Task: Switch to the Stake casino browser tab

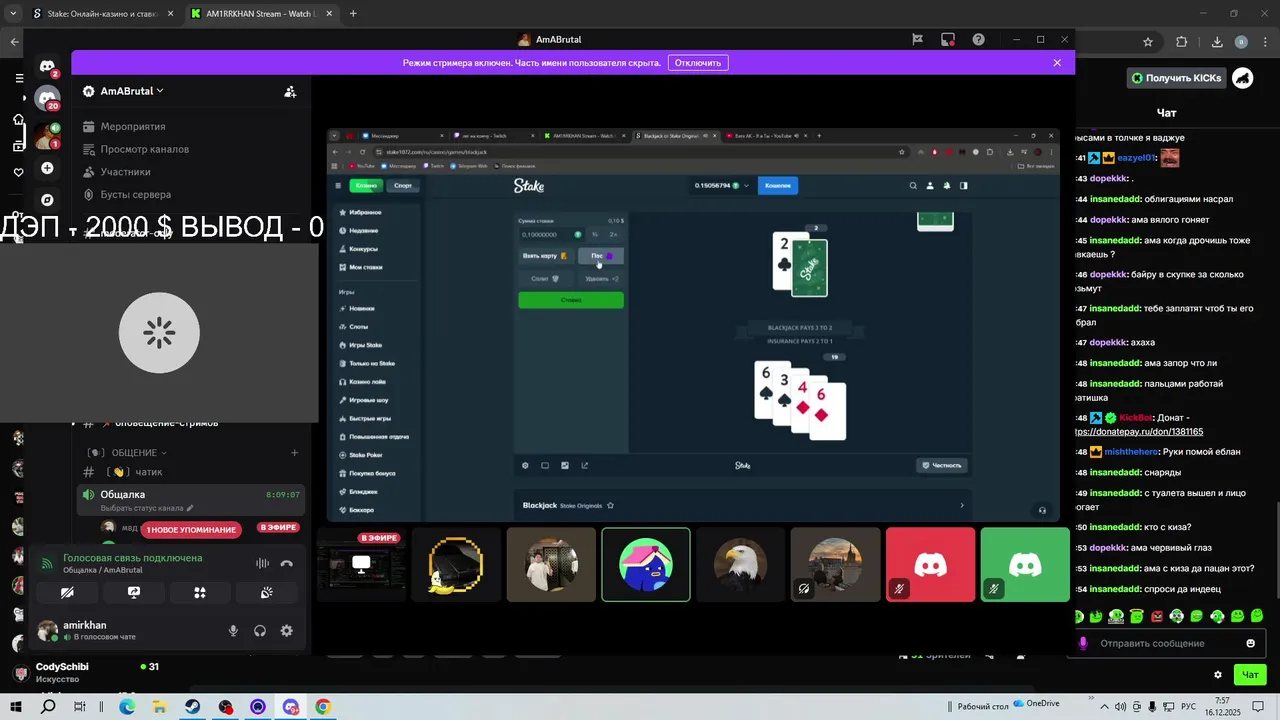Action: point(100,14)
